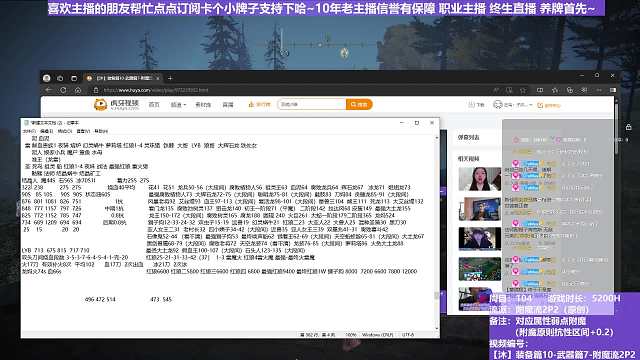The width and height of the screenshot is (640, 360).
Task: Click the Notepad vertical scroll thumb
Action: coord(436,296)
